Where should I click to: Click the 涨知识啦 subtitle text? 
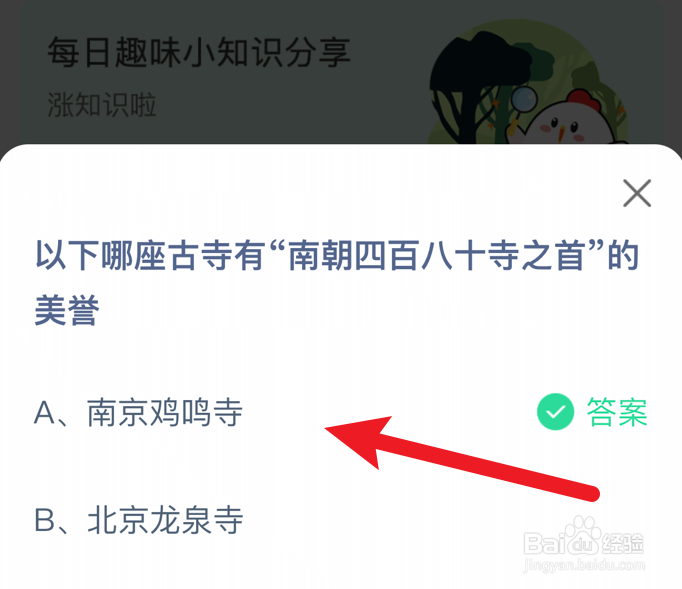click(102, 105)
